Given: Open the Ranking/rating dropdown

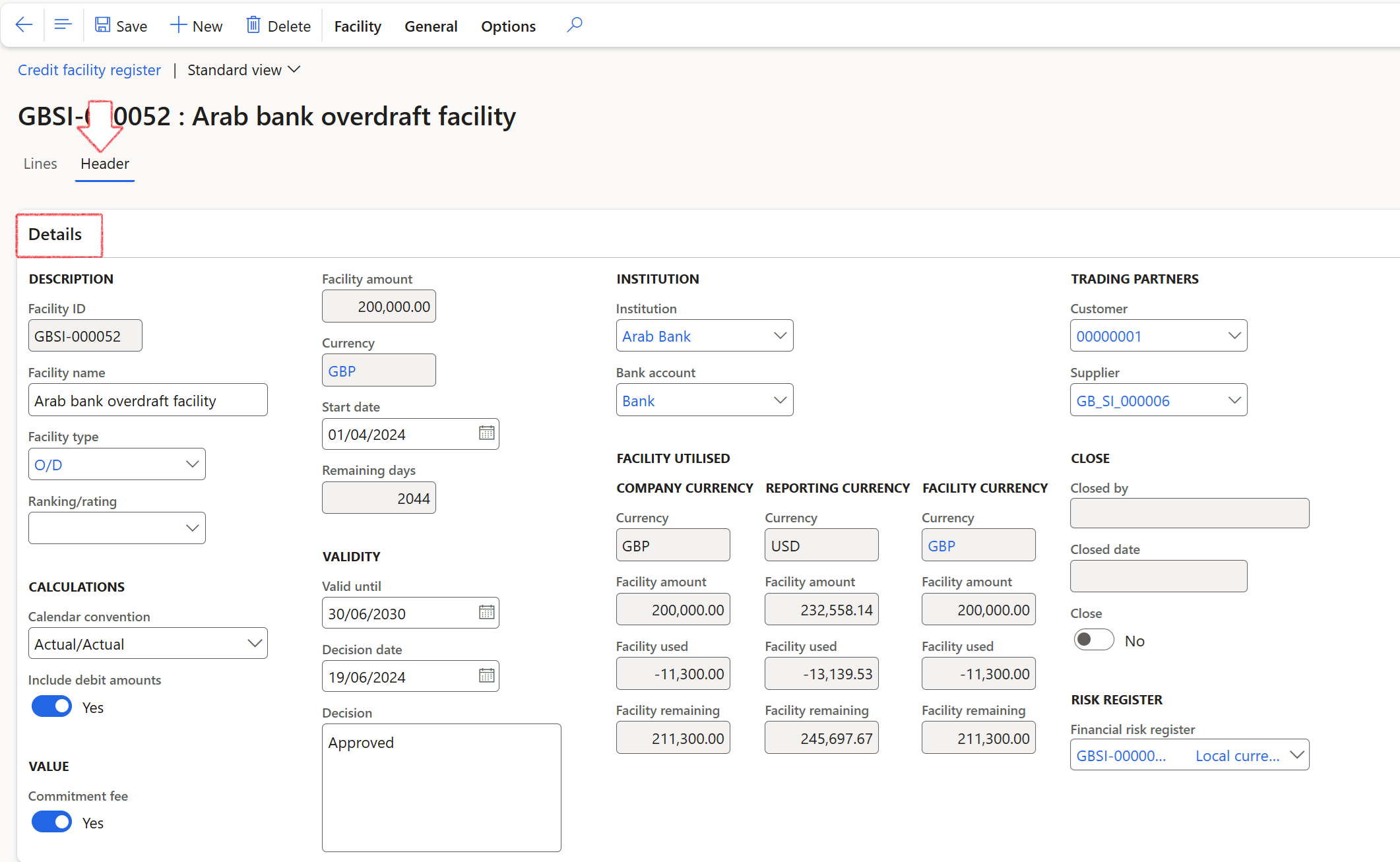Looking at the screenshot, I should point(192,528).
